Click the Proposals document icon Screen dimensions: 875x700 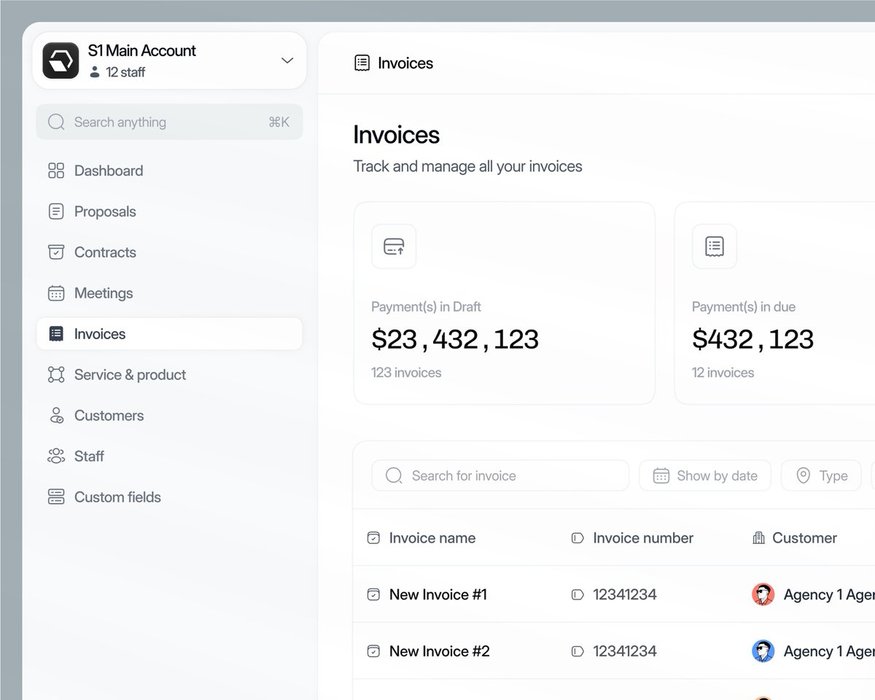click(x=56, y=212)
